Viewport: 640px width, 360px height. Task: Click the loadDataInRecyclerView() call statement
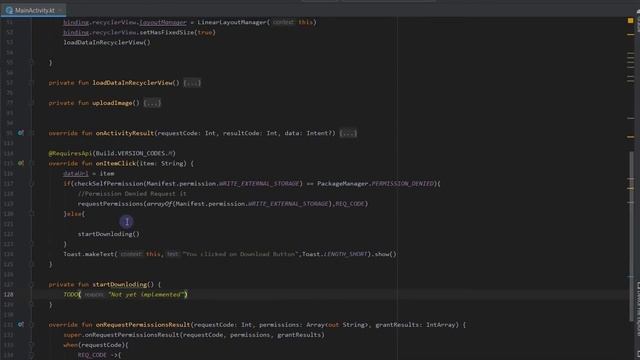(107, 42)
